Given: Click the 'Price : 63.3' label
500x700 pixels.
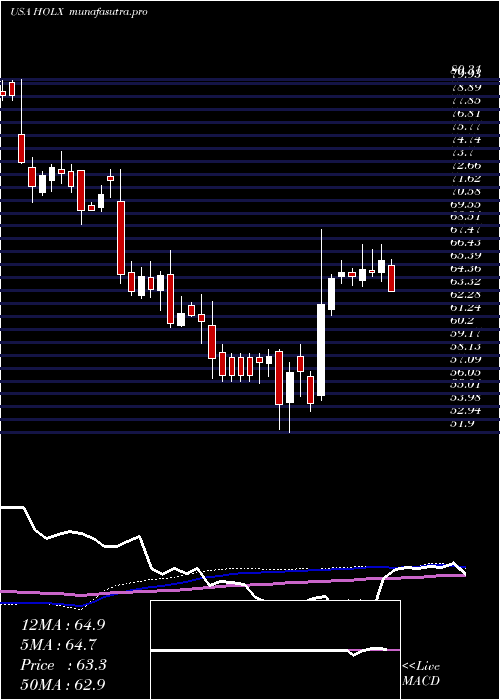Looking at the screenshot, I should pos(63,665).
